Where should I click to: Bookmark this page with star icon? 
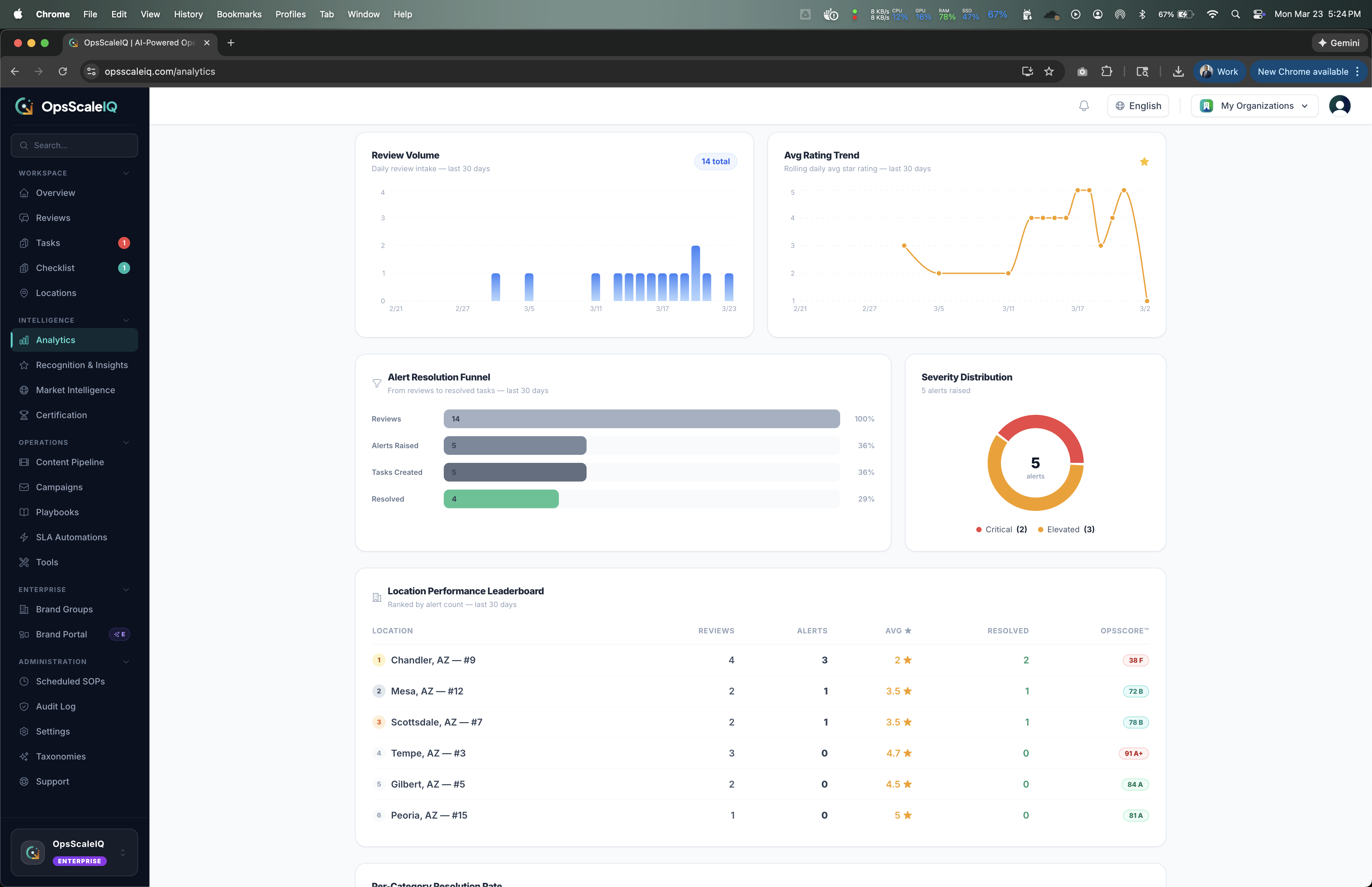click(1049, 71)
